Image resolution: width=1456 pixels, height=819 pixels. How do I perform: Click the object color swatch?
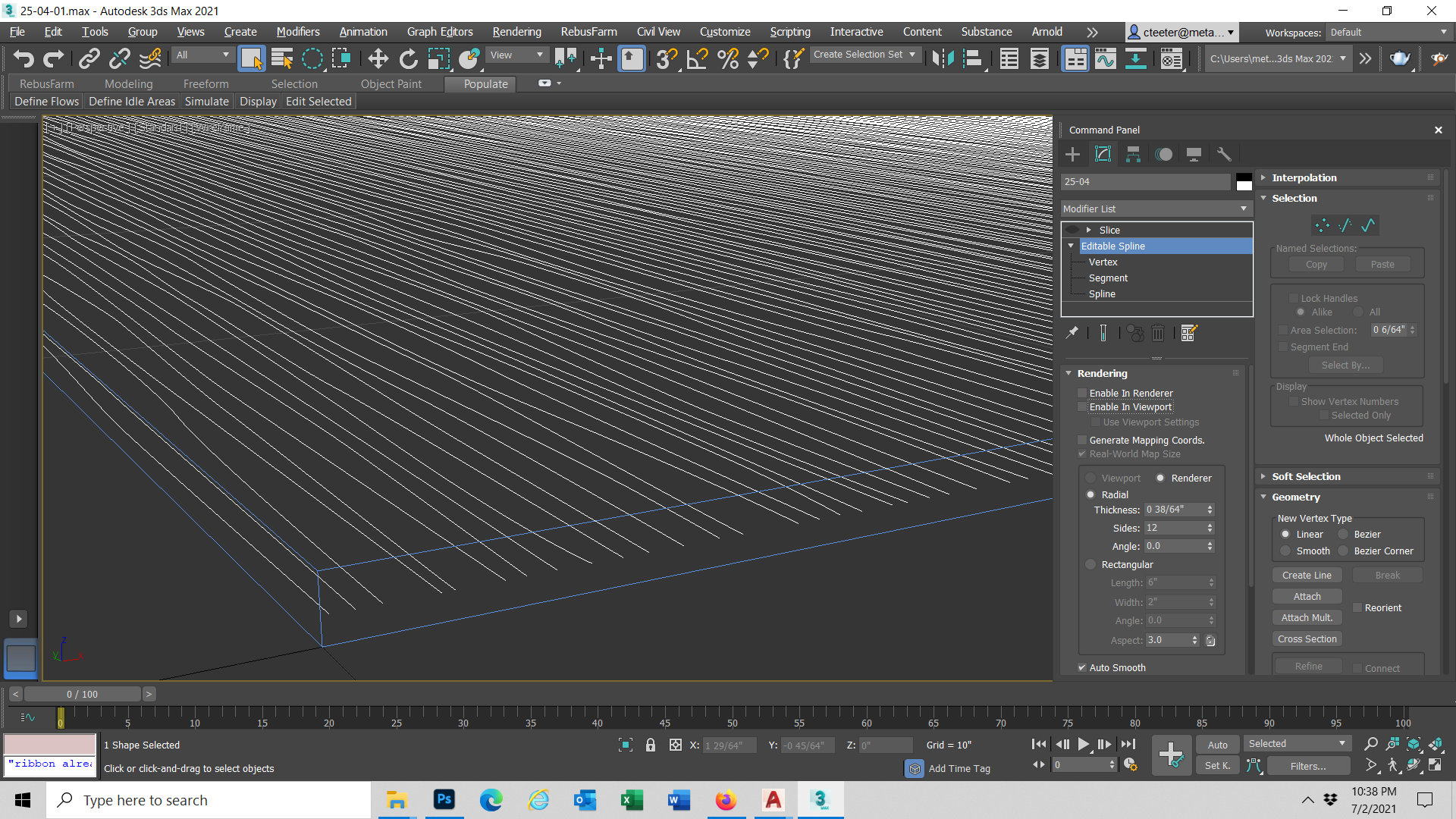coord(1244,182)
